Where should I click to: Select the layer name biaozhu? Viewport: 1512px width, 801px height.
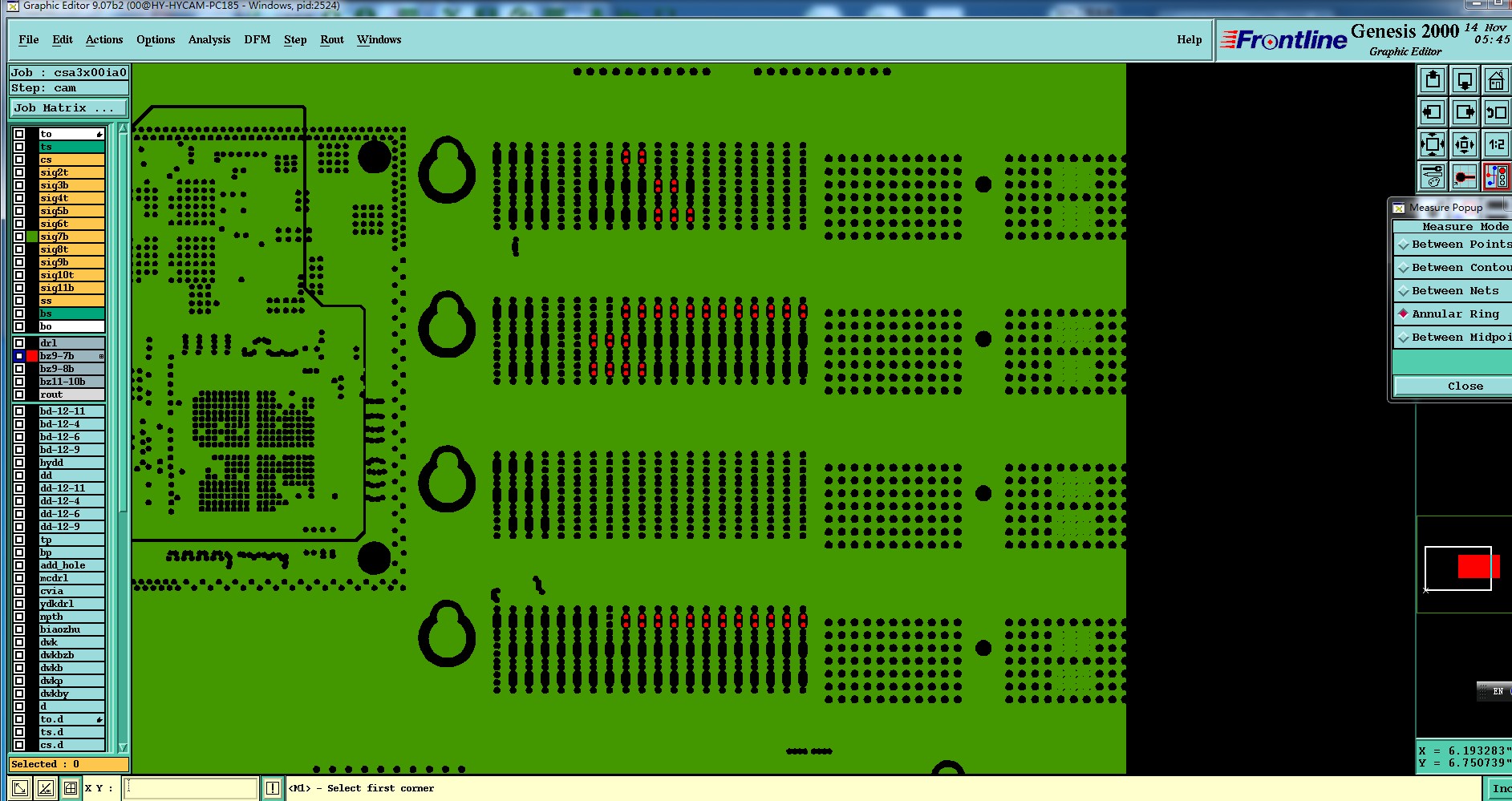[x=72, y=629]
